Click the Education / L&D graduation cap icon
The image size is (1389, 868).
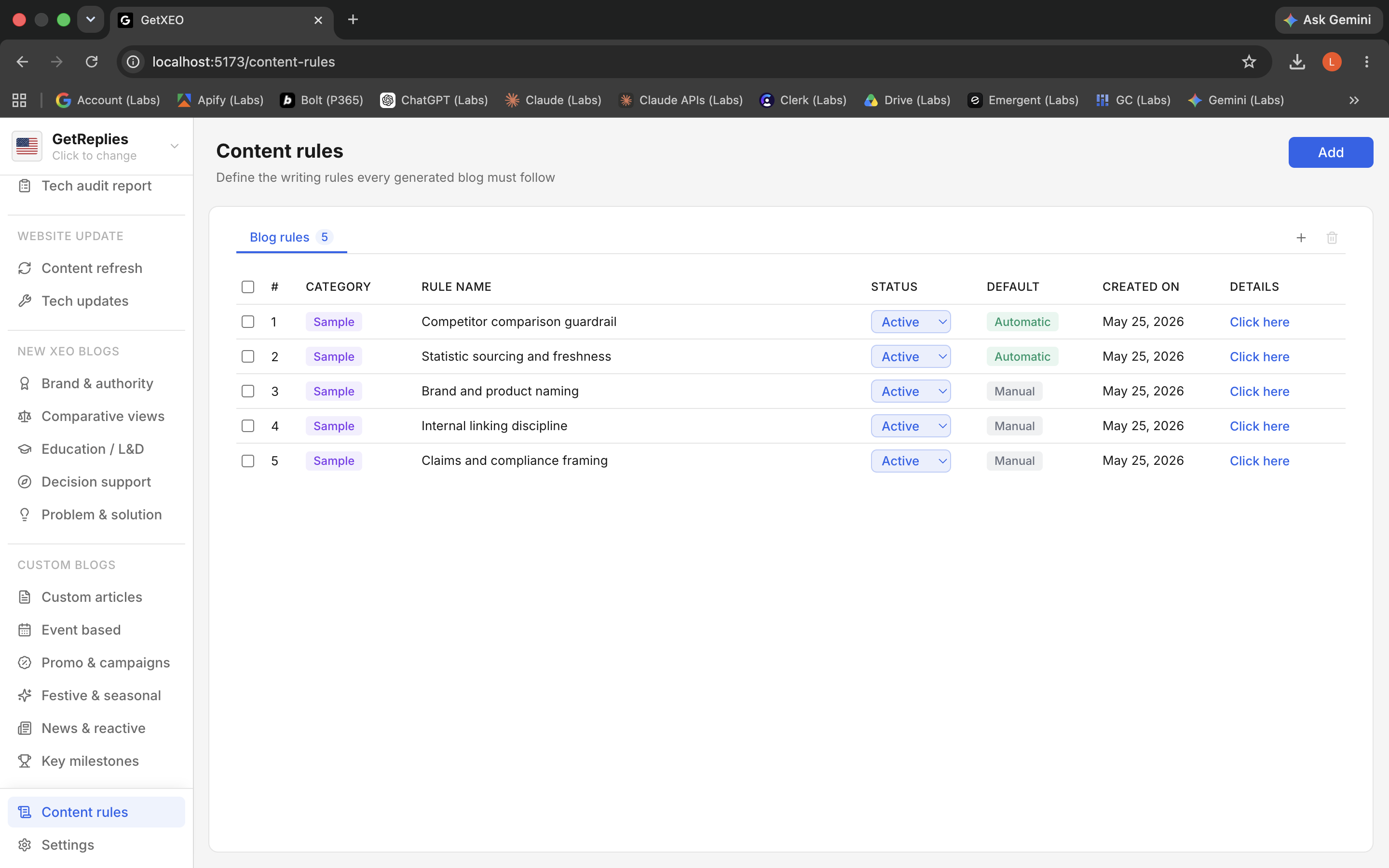coord(25,449)
